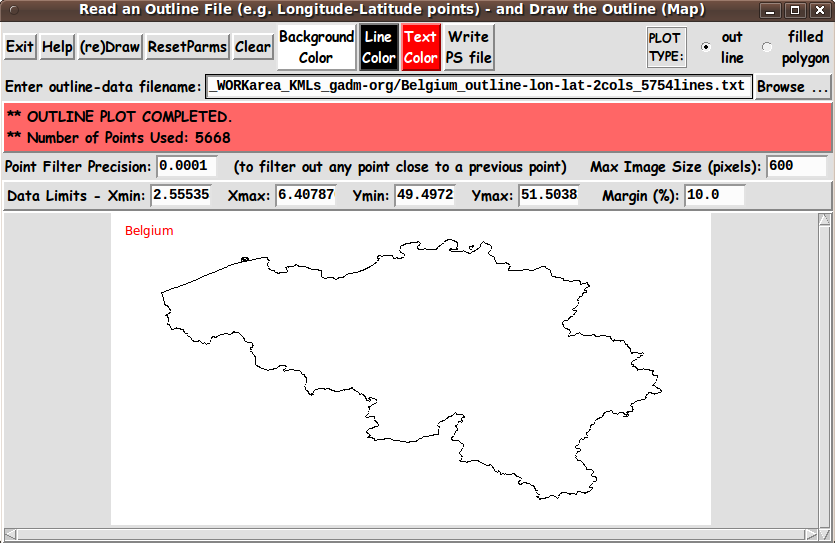The image size is (835, 543).
Task: Close the window with the X button
Action: click(x=821, y=10)
